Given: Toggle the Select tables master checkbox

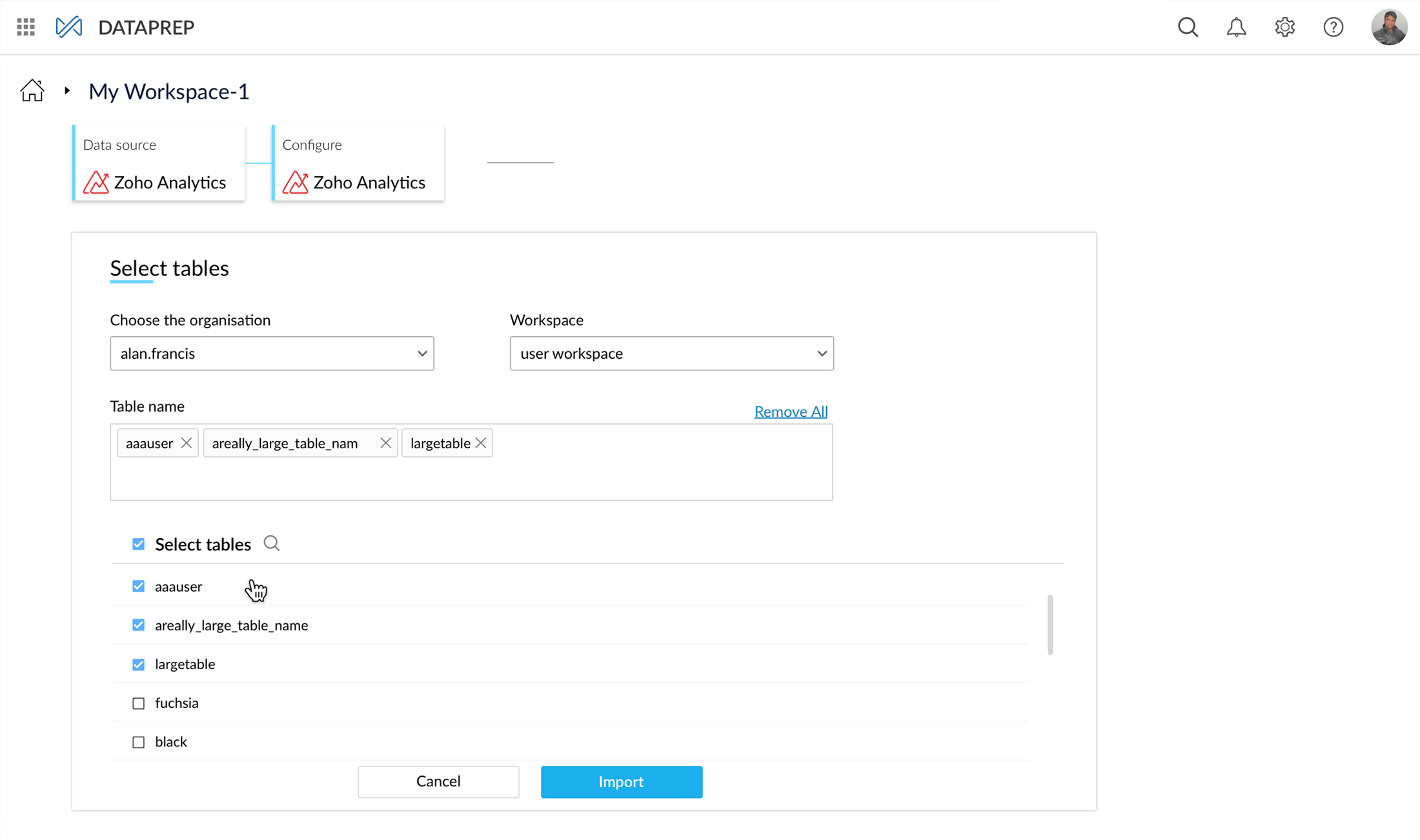Looking at the screenshot, I should tap(138, 543).
